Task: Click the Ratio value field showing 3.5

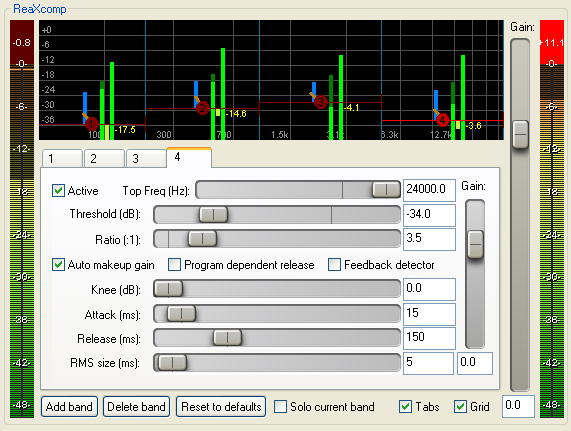Action: click(x=429, y=239)
